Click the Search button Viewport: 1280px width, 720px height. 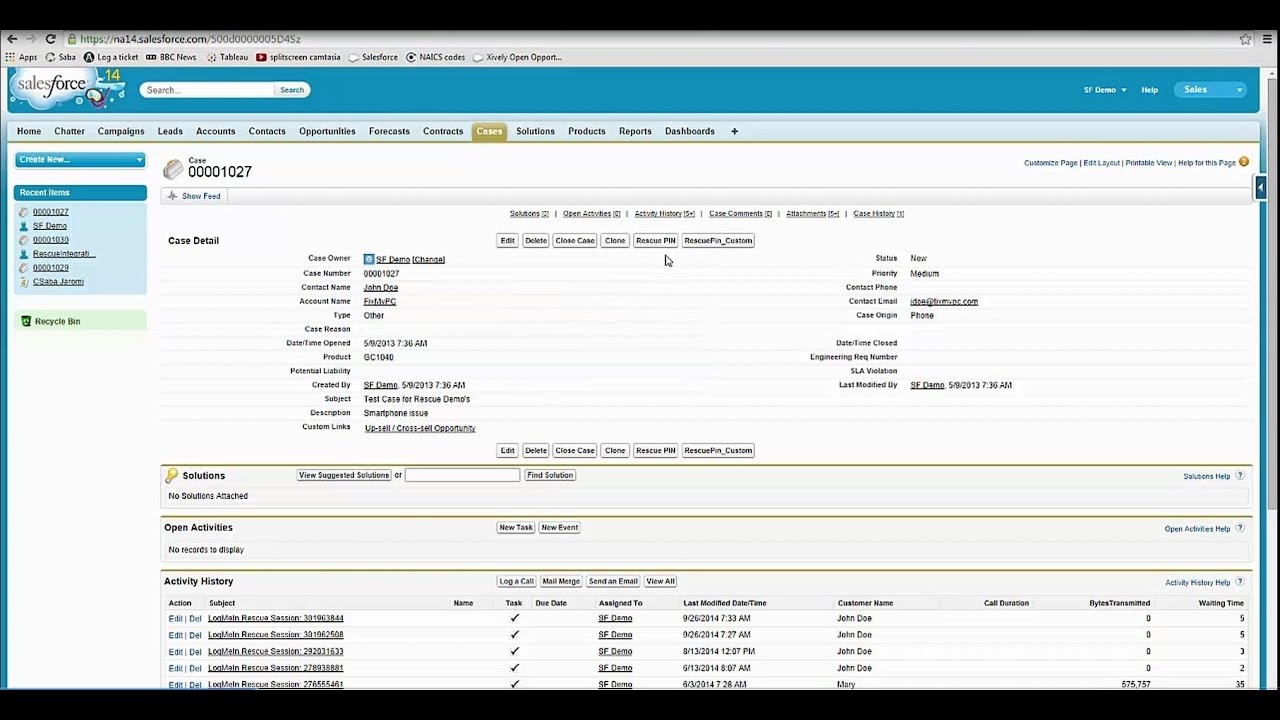(292, 90)
